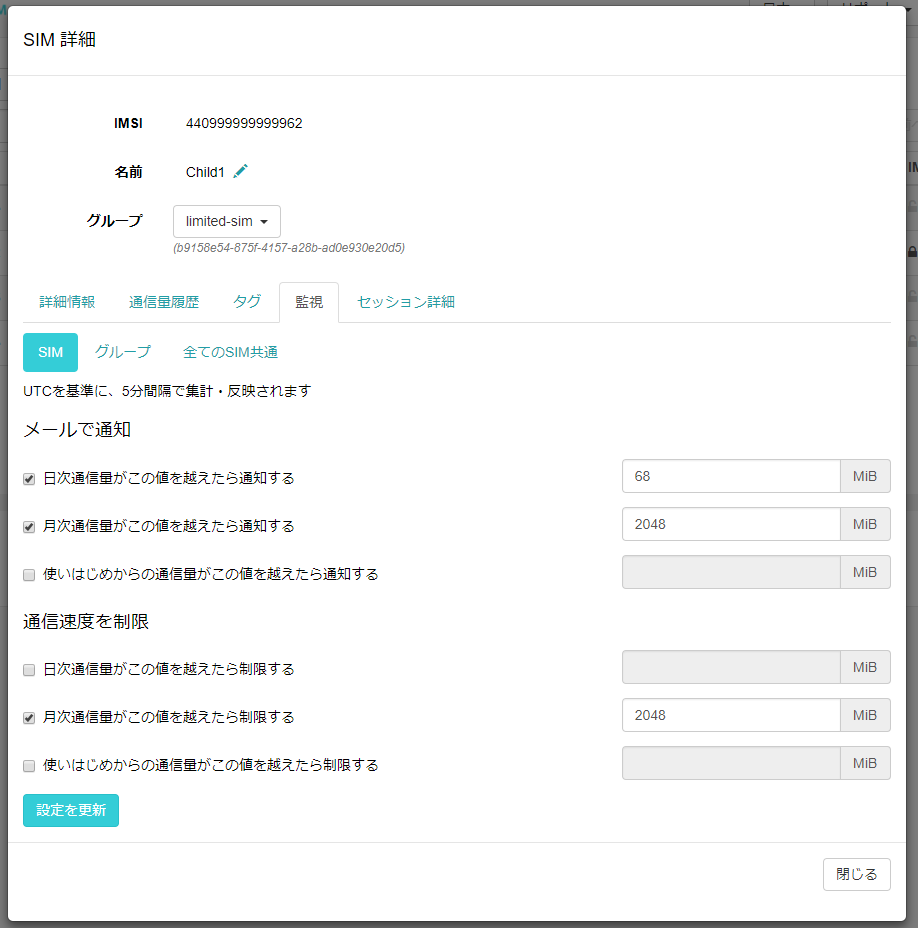918x928 pixels.
Task: Click the 閉じる button
Action: tap(856, 874)
